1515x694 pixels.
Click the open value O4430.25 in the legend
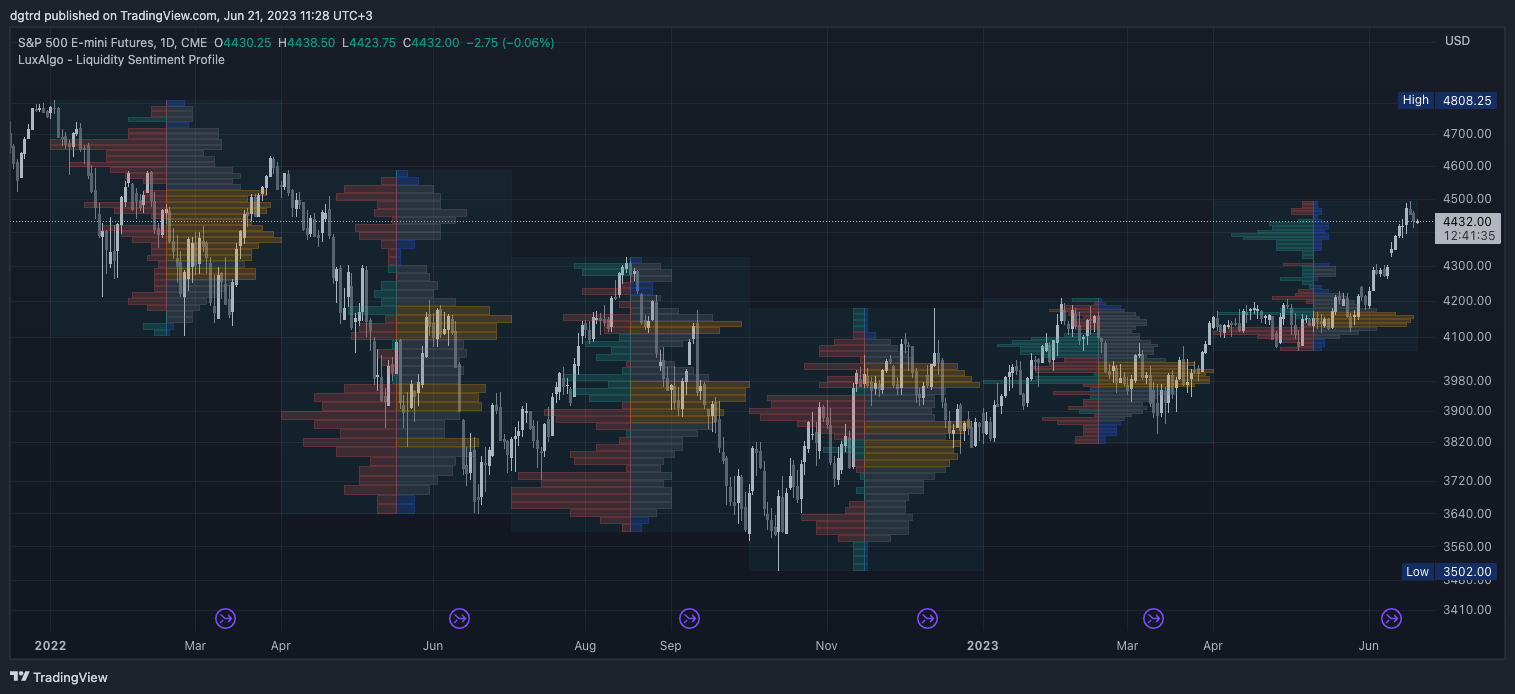pos(243,42)
